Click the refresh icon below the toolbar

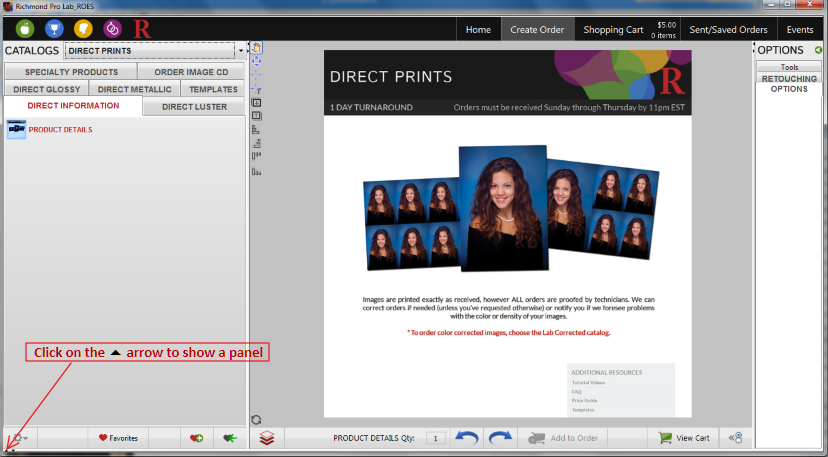256,420
